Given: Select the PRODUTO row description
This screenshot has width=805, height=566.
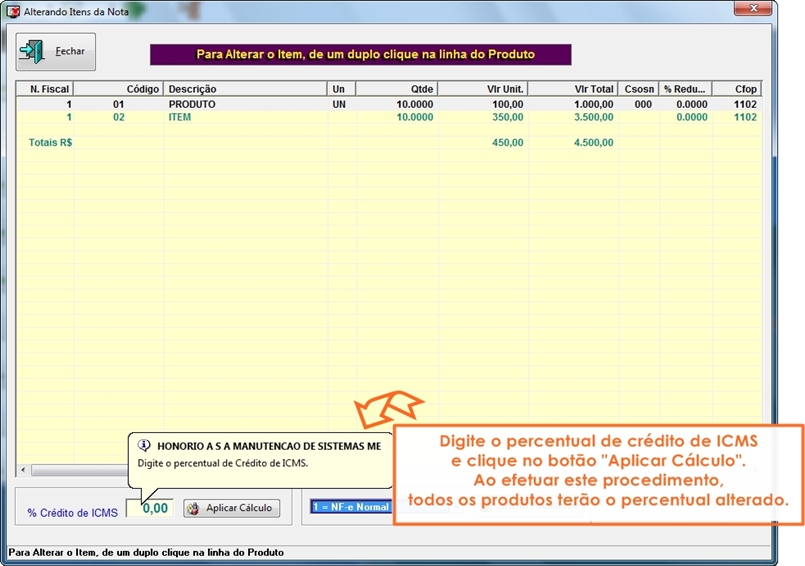Looking at the screenshot, I should 192,104.
